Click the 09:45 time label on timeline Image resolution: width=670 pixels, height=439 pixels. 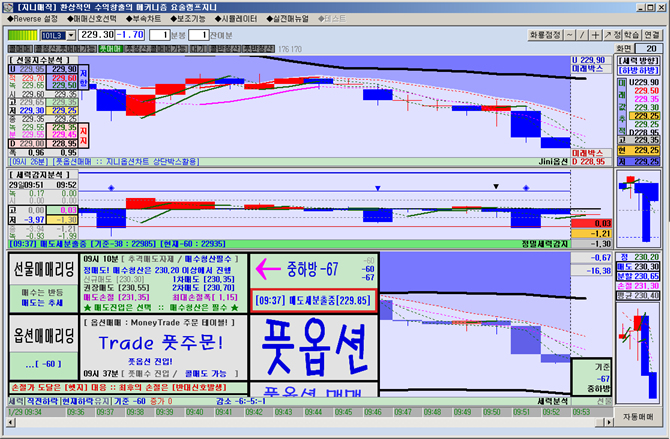point(343,412)
